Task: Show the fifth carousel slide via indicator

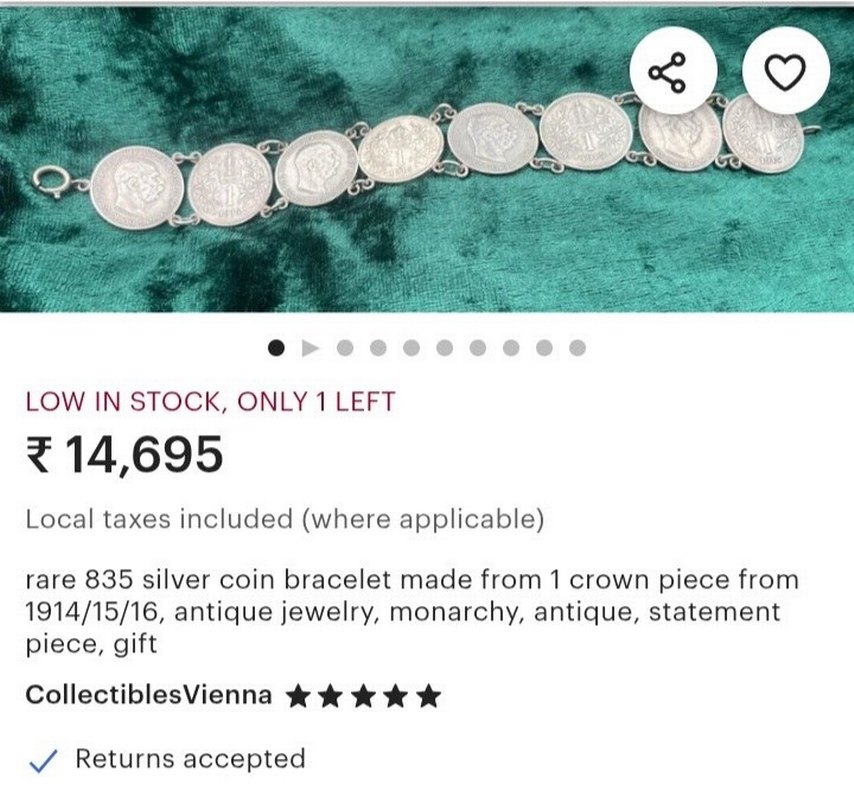Action: pyautogui.click(x=411, y=348)
